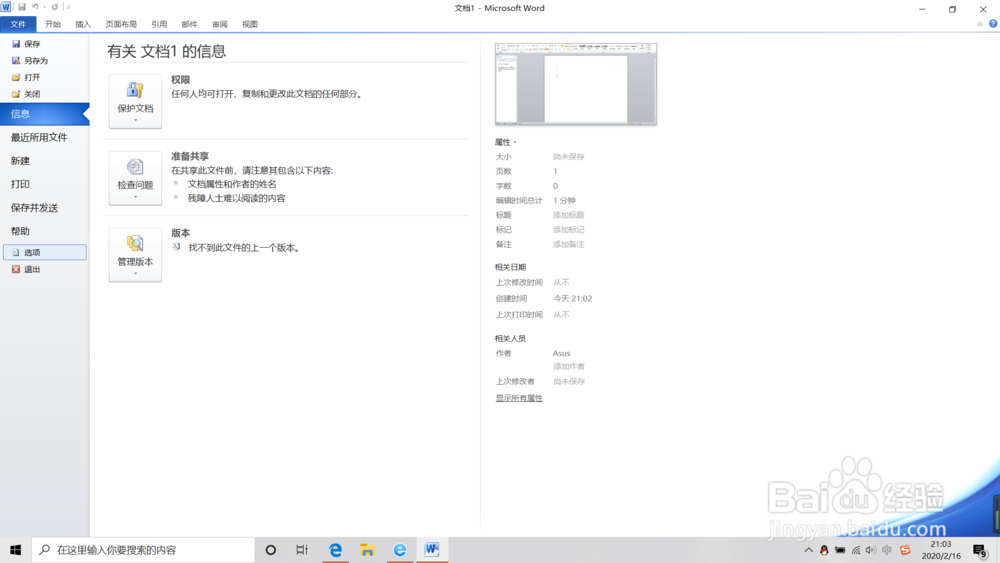Screen dimensions: 1000x563
Task: Switch to the 引用 ribbon tab
Action: coord(159,24)
